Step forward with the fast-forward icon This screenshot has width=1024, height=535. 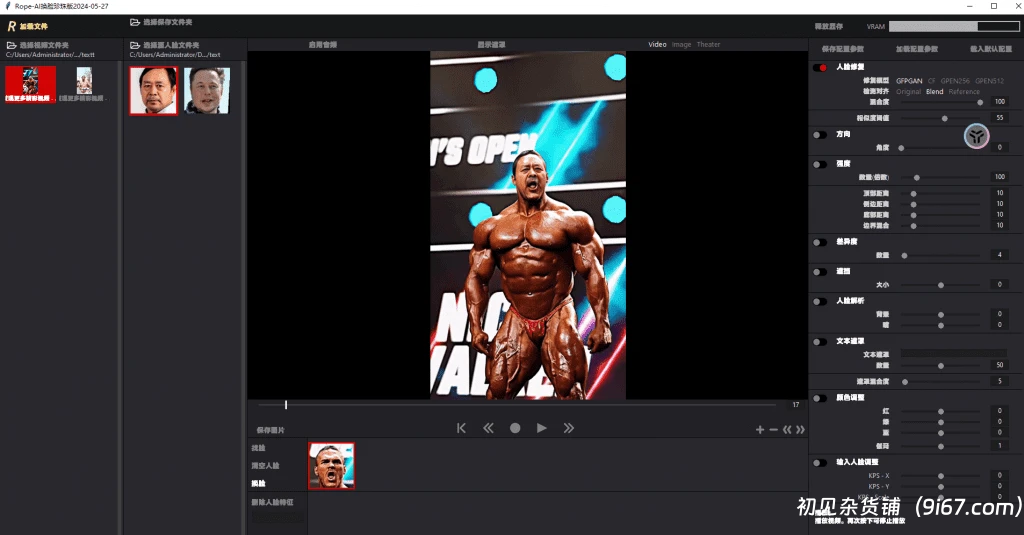click(568, 428)
